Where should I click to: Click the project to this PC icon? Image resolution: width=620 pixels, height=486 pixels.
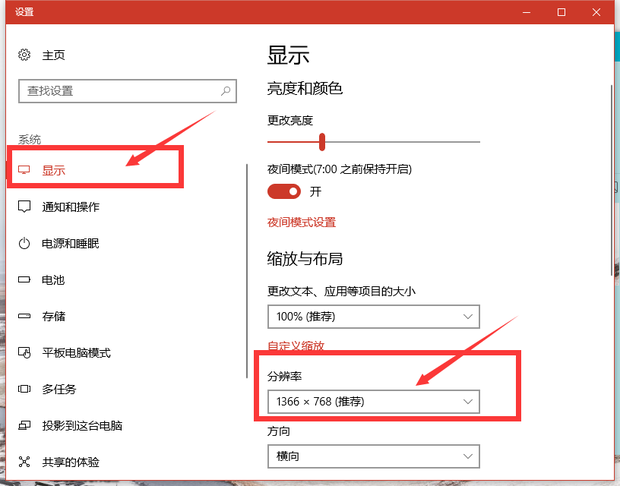(x=24, y=425)
